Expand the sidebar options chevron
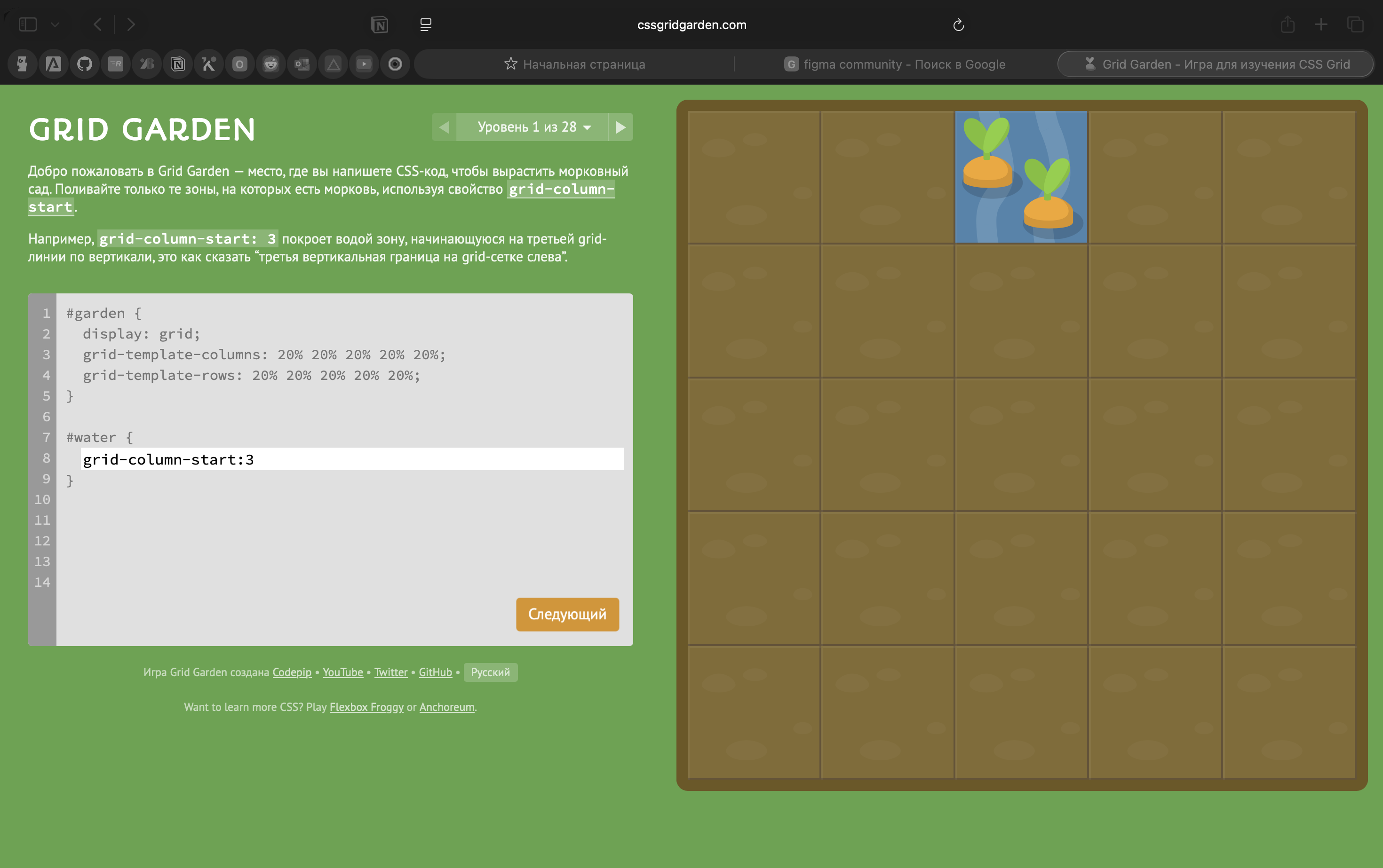 point(55,24)
